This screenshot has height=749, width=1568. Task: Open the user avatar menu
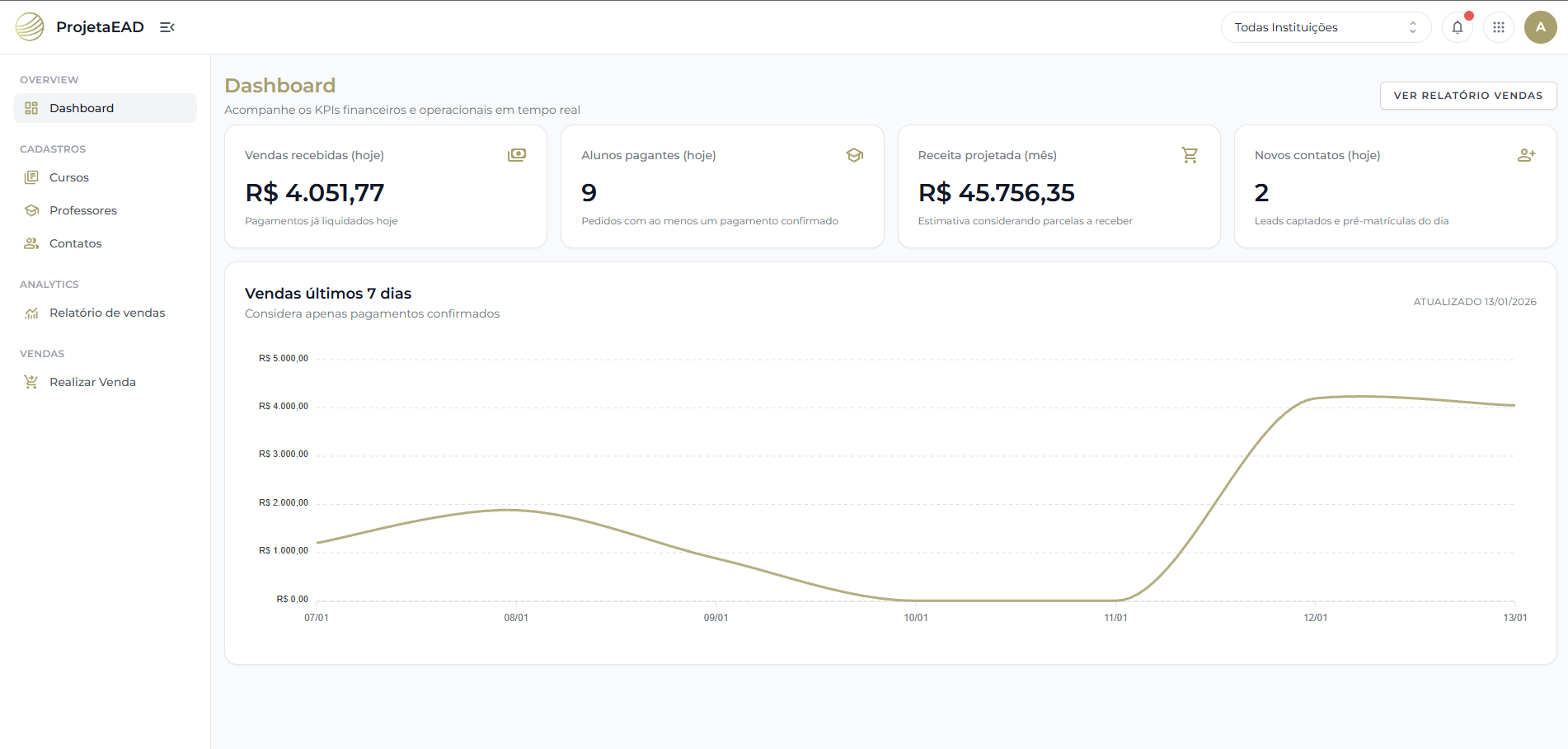tap(1539, 27)
